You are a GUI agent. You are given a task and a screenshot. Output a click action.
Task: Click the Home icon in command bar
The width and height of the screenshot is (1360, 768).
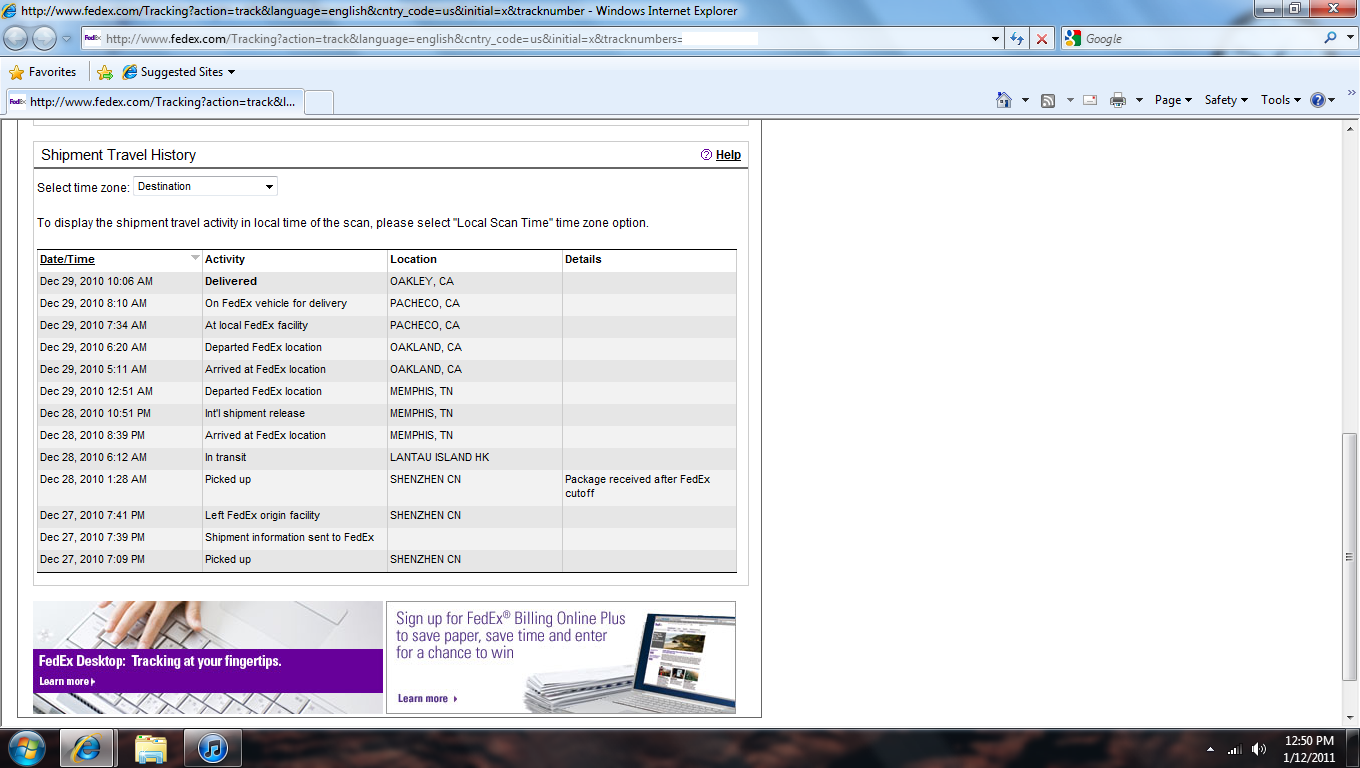pyautogui.click(x=1004, y=100)
